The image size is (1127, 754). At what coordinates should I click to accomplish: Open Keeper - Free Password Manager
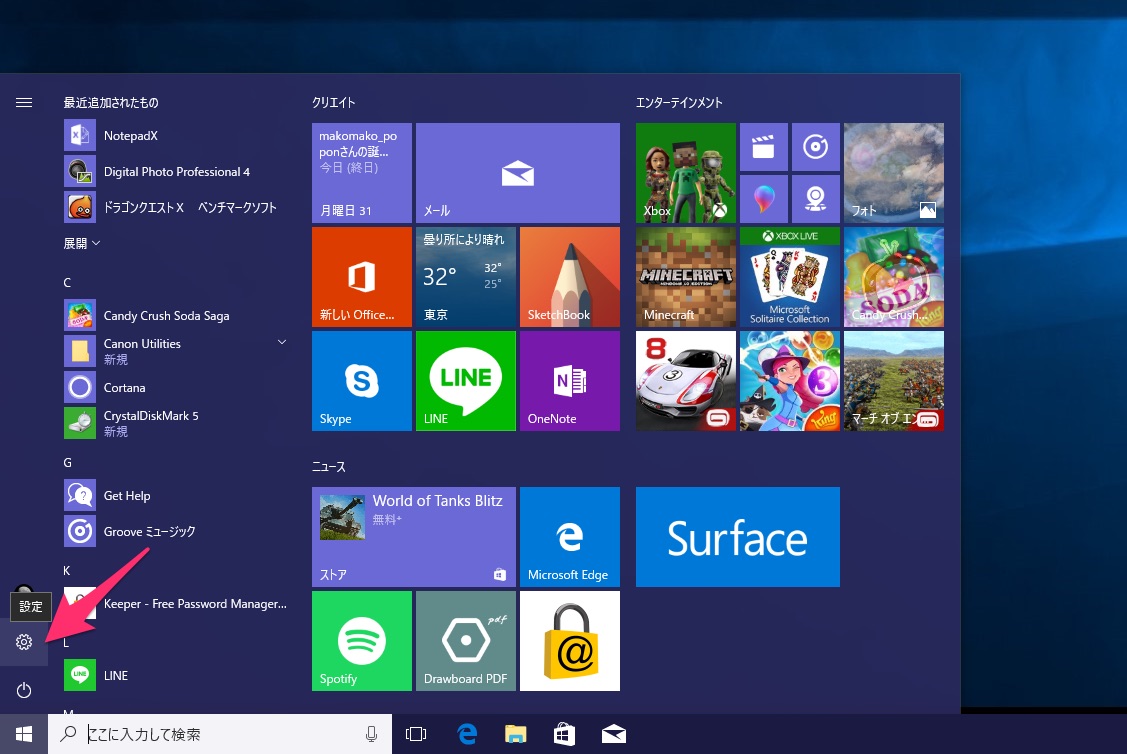[x=176, y=604]
